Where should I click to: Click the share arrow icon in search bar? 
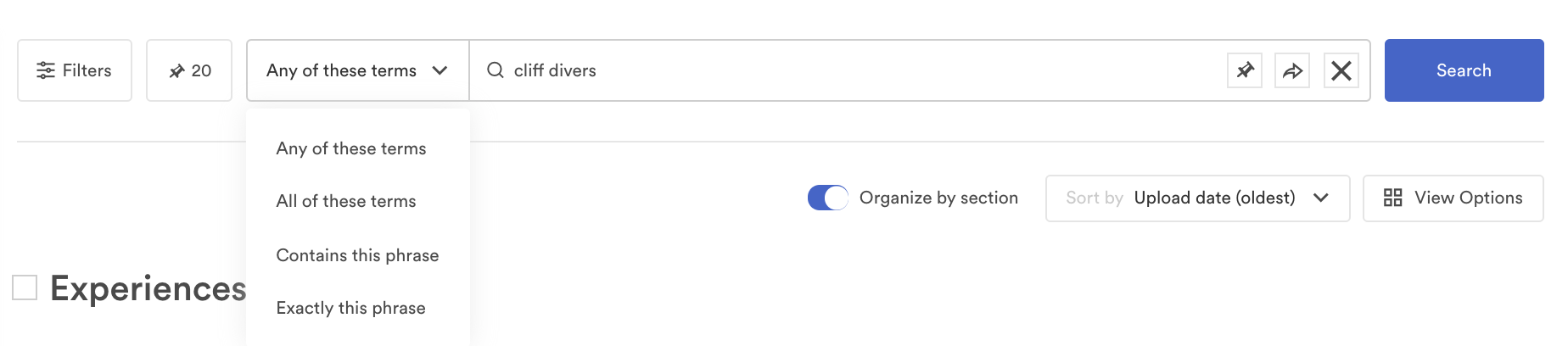tap(1292, 70)
